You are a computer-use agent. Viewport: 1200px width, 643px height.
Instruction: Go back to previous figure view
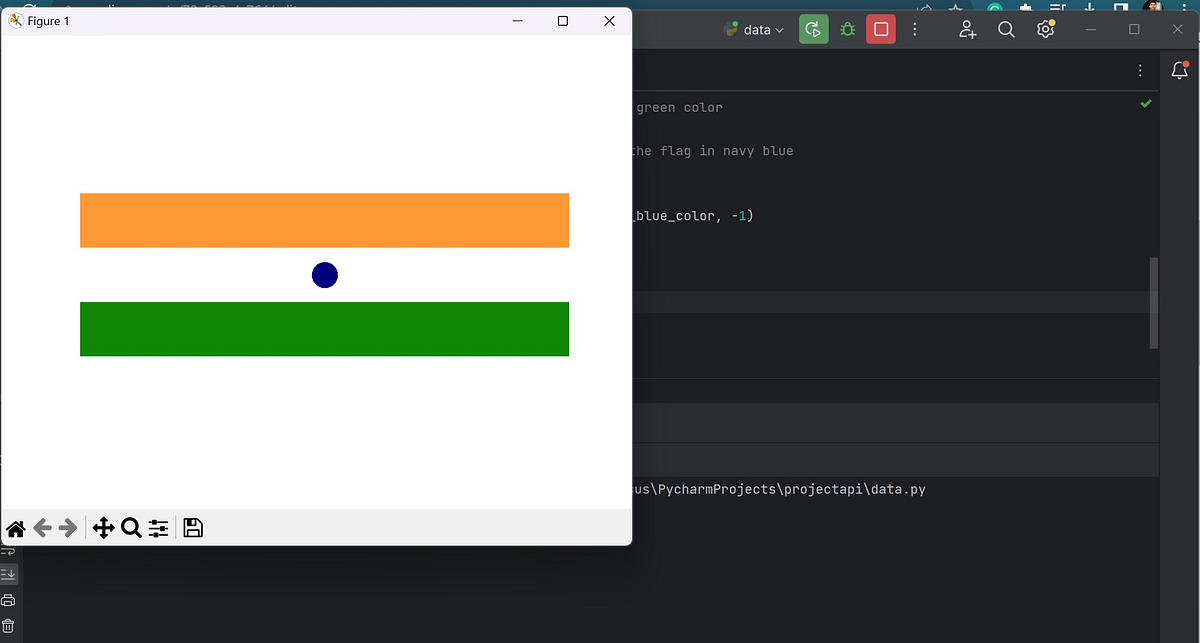[42, 528]
